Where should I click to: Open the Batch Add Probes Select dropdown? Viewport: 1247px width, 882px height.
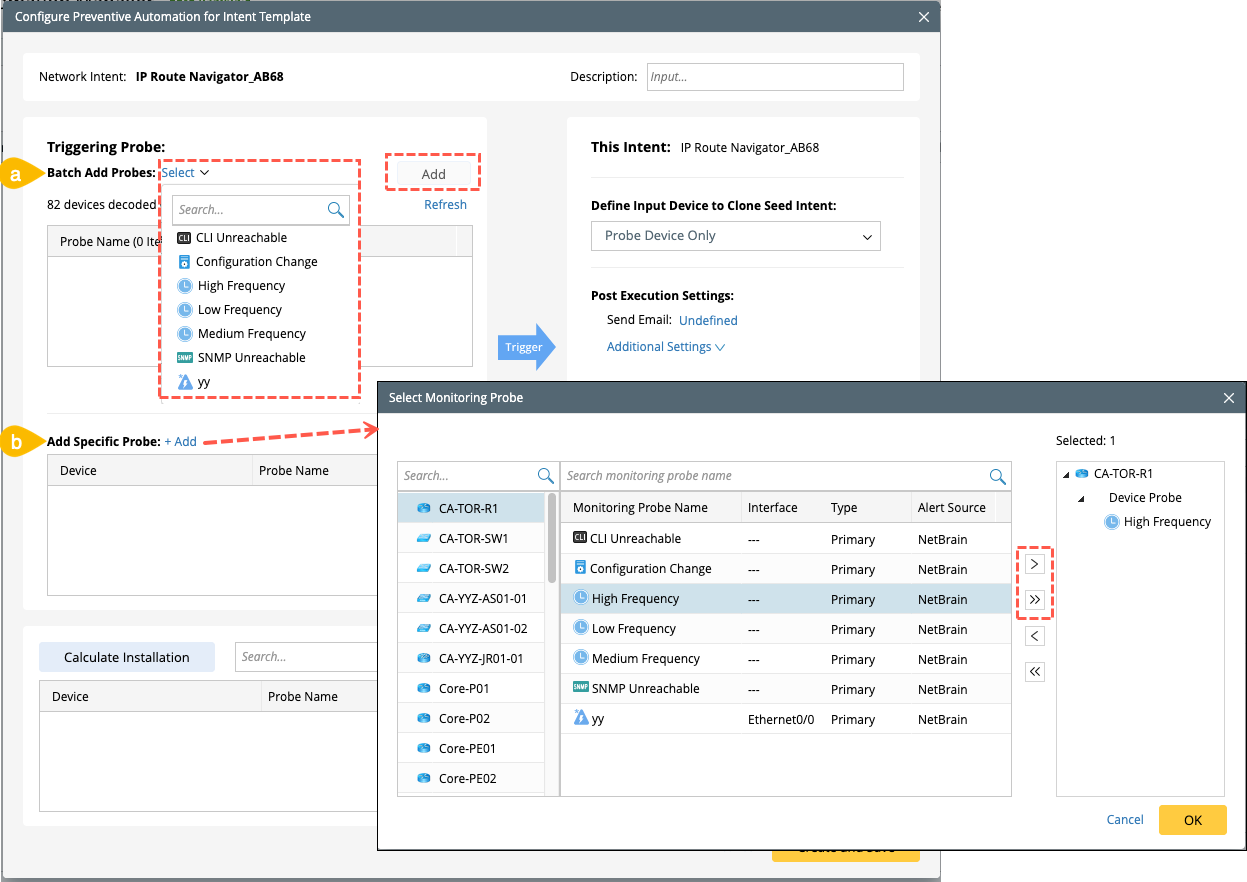click(185, 173)
